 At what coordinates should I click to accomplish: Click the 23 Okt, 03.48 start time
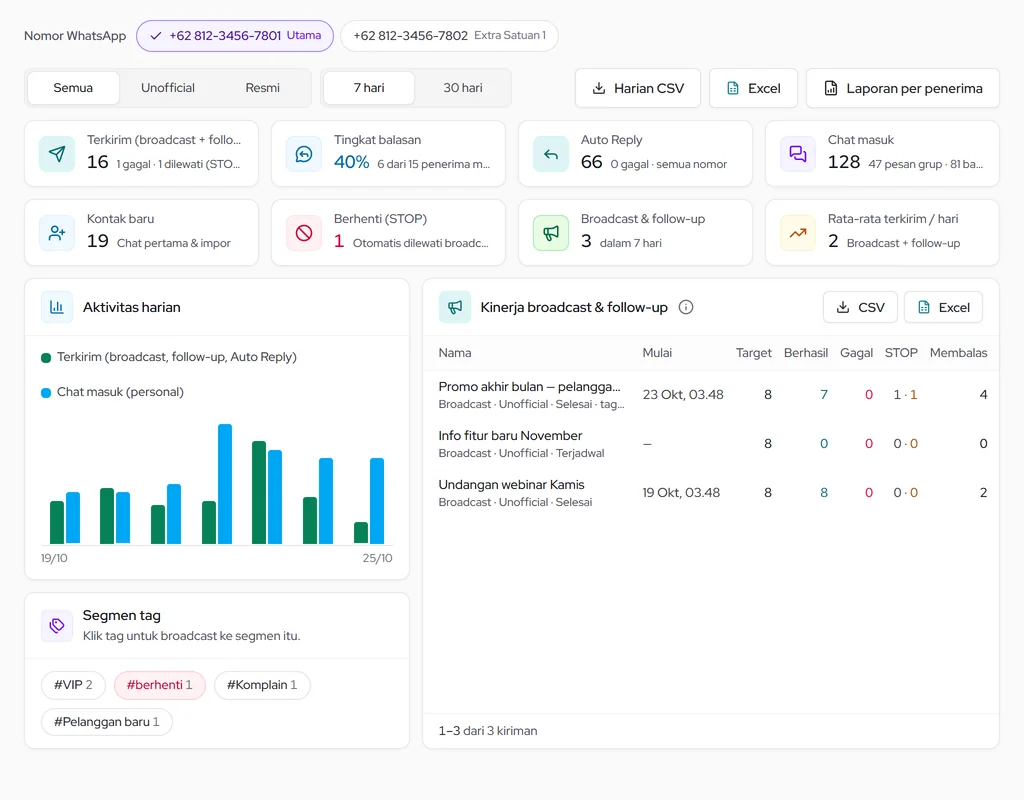click(x=683, y=394)
